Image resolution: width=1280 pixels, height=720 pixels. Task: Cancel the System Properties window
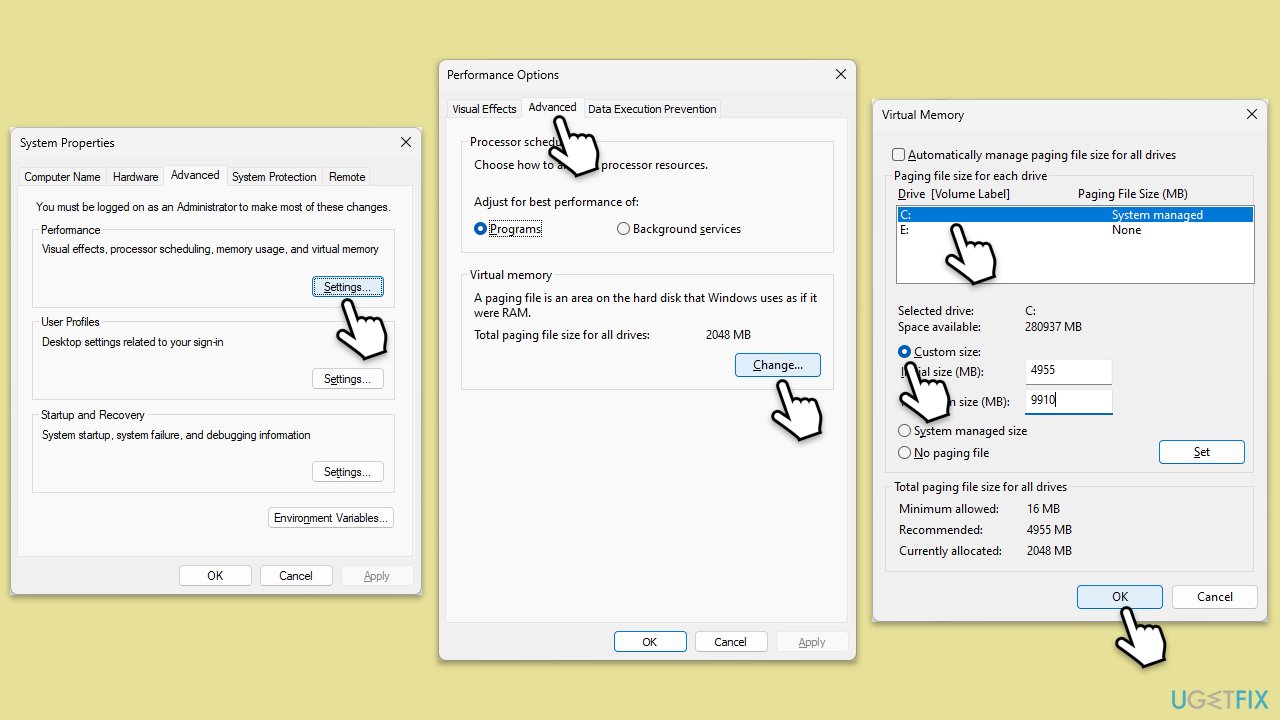click(296, 576)
